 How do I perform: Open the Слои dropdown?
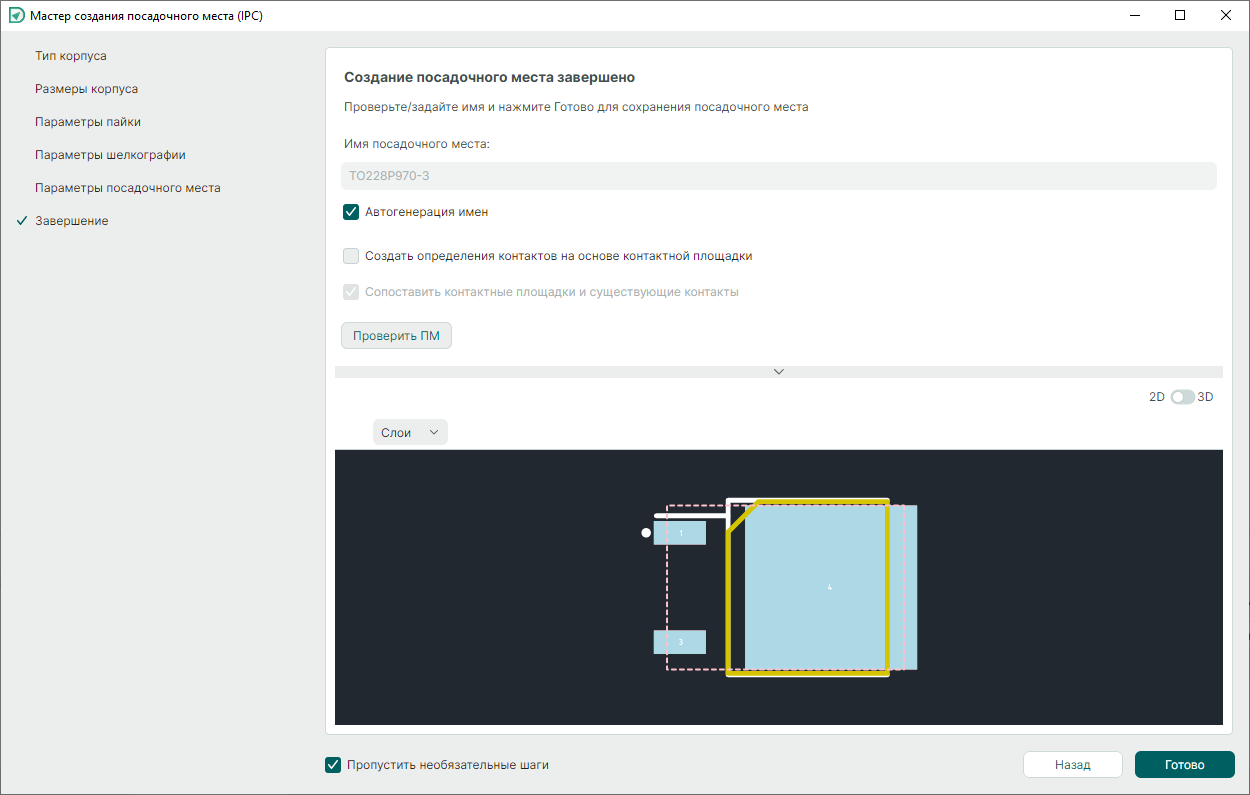[x=410, y=432]
